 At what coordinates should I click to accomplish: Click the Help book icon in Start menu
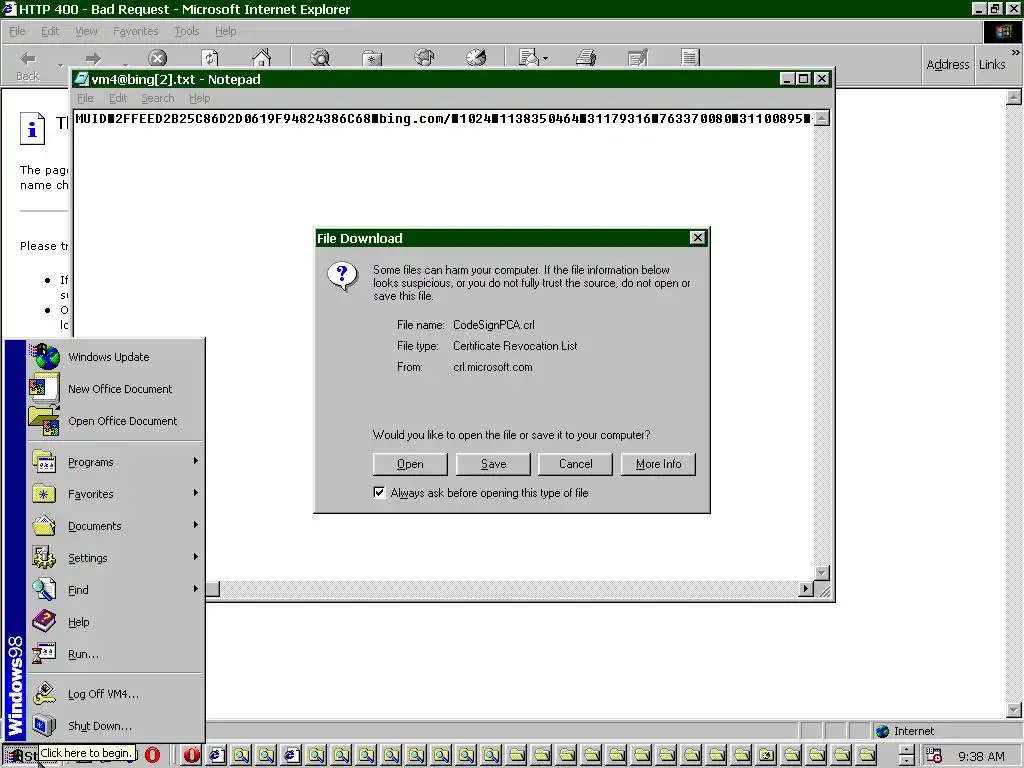[44, 622]
